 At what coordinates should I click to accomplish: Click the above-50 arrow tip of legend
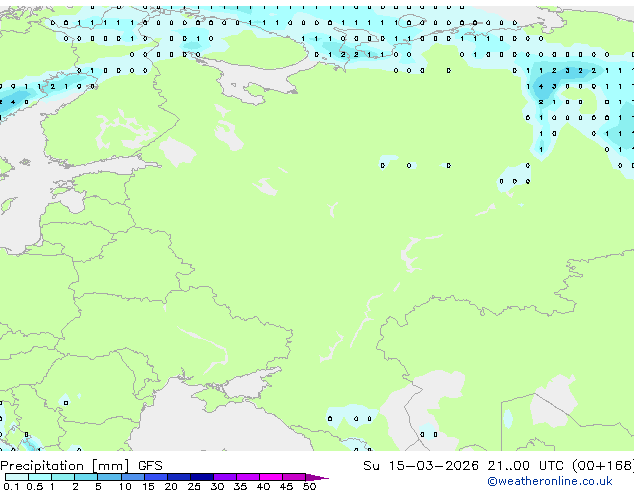click(317, 478)
